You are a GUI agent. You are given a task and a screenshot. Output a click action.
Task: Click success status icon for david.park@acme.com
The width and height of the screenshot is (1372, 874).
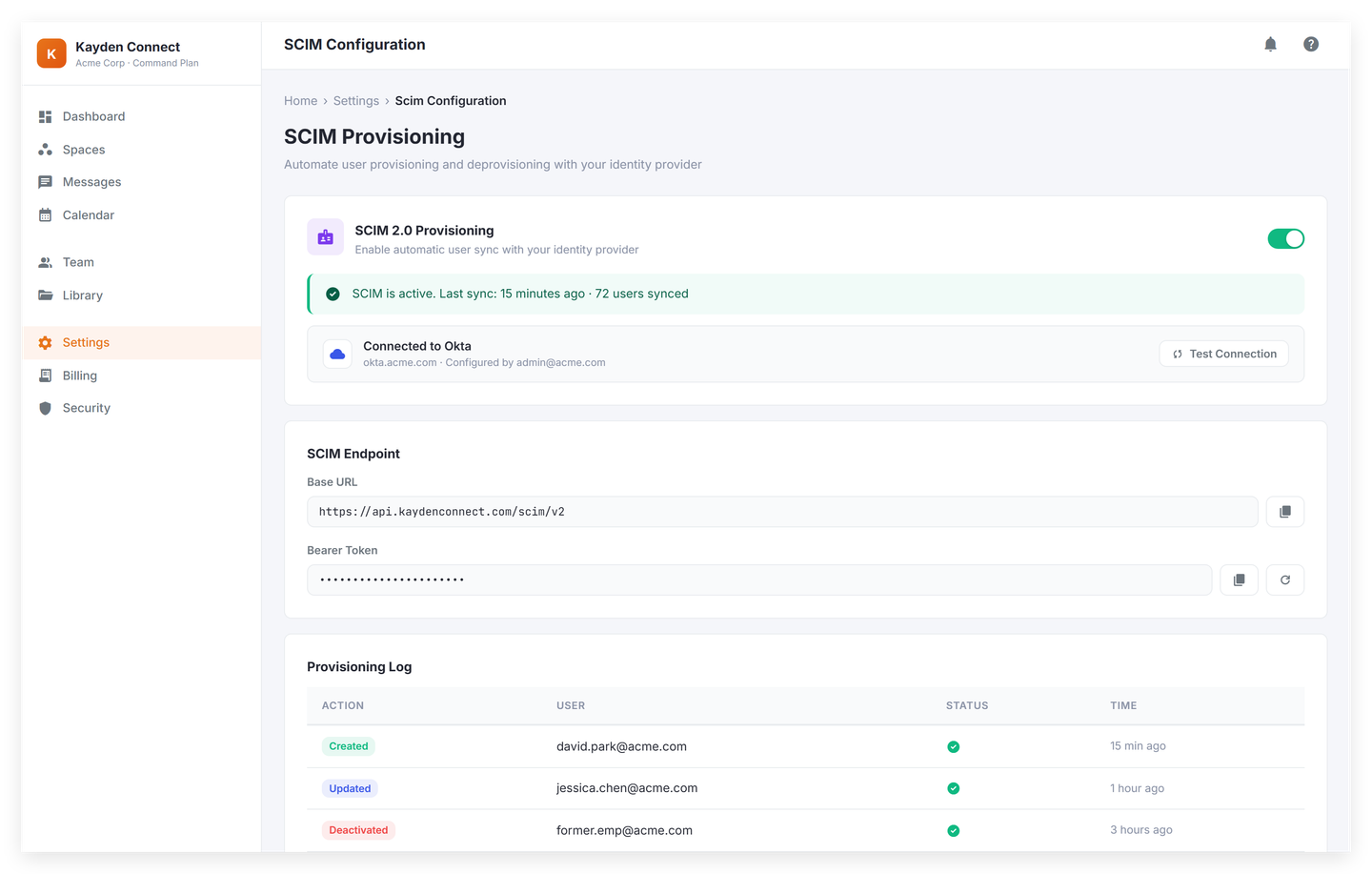953,746
